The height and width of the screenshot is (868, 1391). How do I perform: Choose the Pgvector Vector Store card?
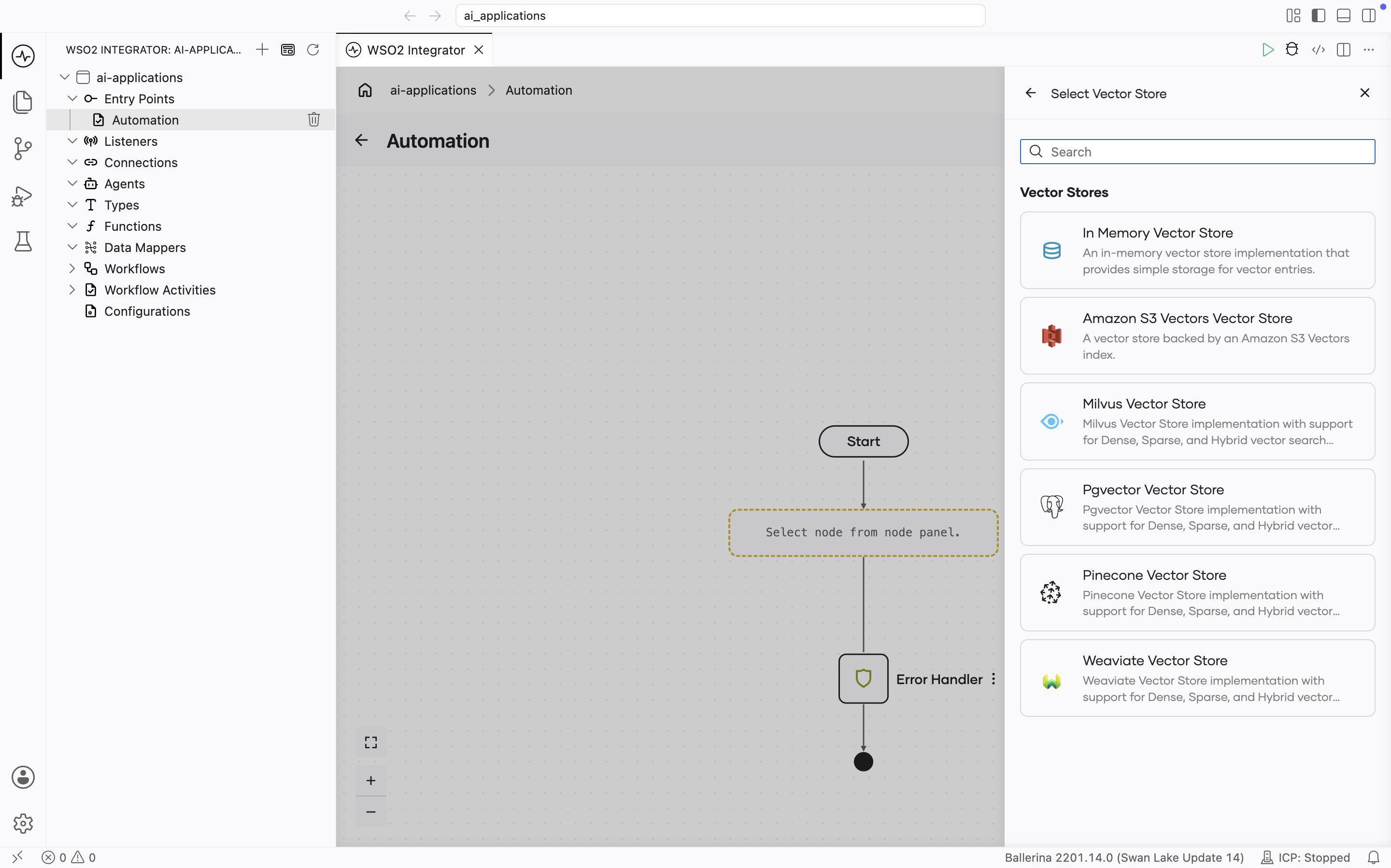click(x=1197, y=507)
